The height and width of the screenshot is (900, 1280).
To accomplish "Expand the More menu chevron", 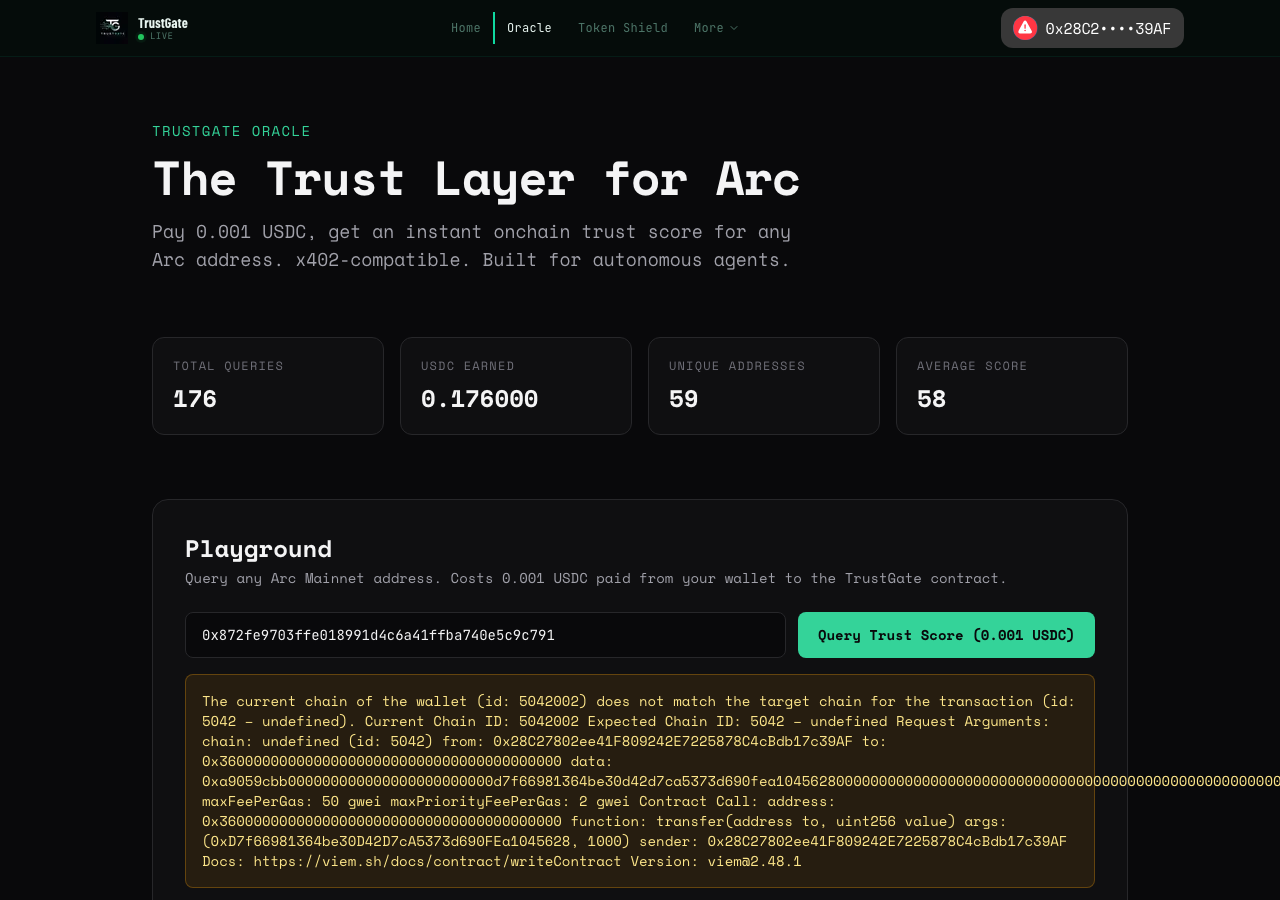I will pos(734,28).
